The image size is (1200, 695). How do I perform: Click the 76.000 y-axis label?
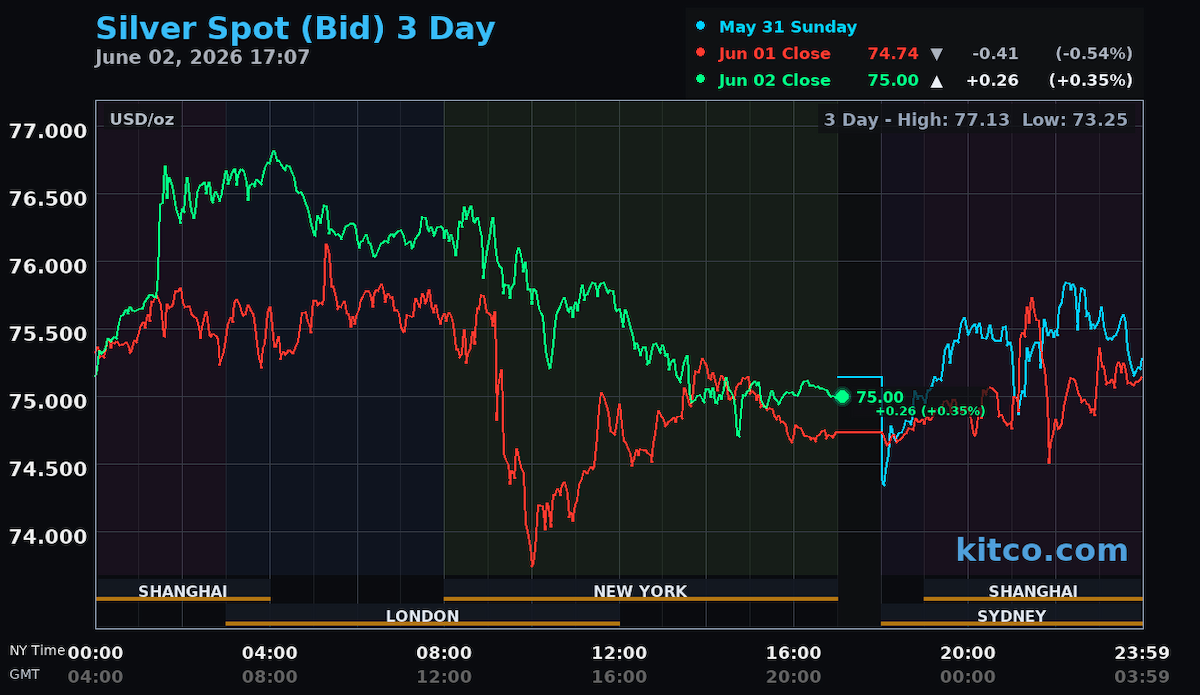point(48,265)
